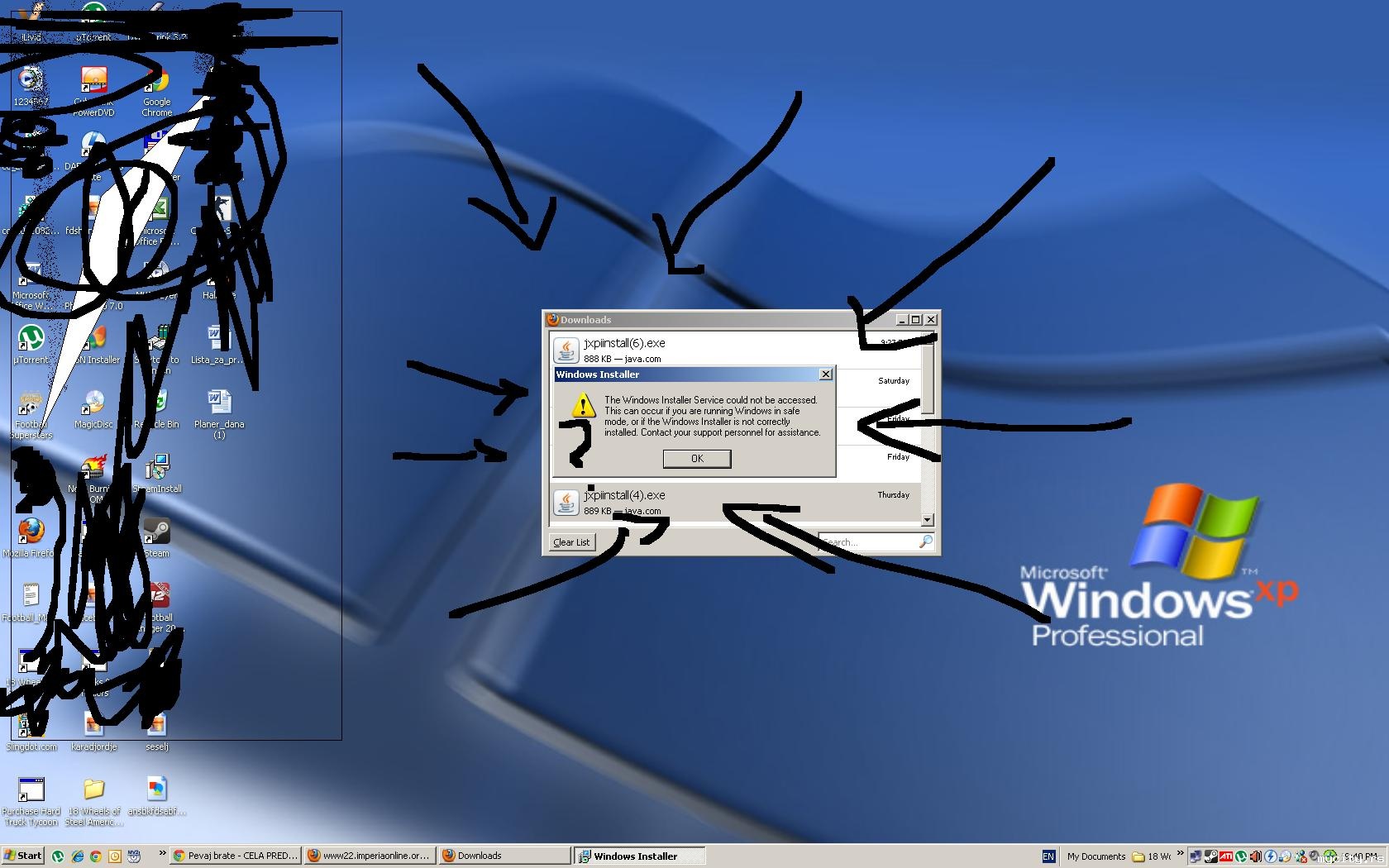Click the Java icon beside jxpiinstall(4).exe

point(566,503)
